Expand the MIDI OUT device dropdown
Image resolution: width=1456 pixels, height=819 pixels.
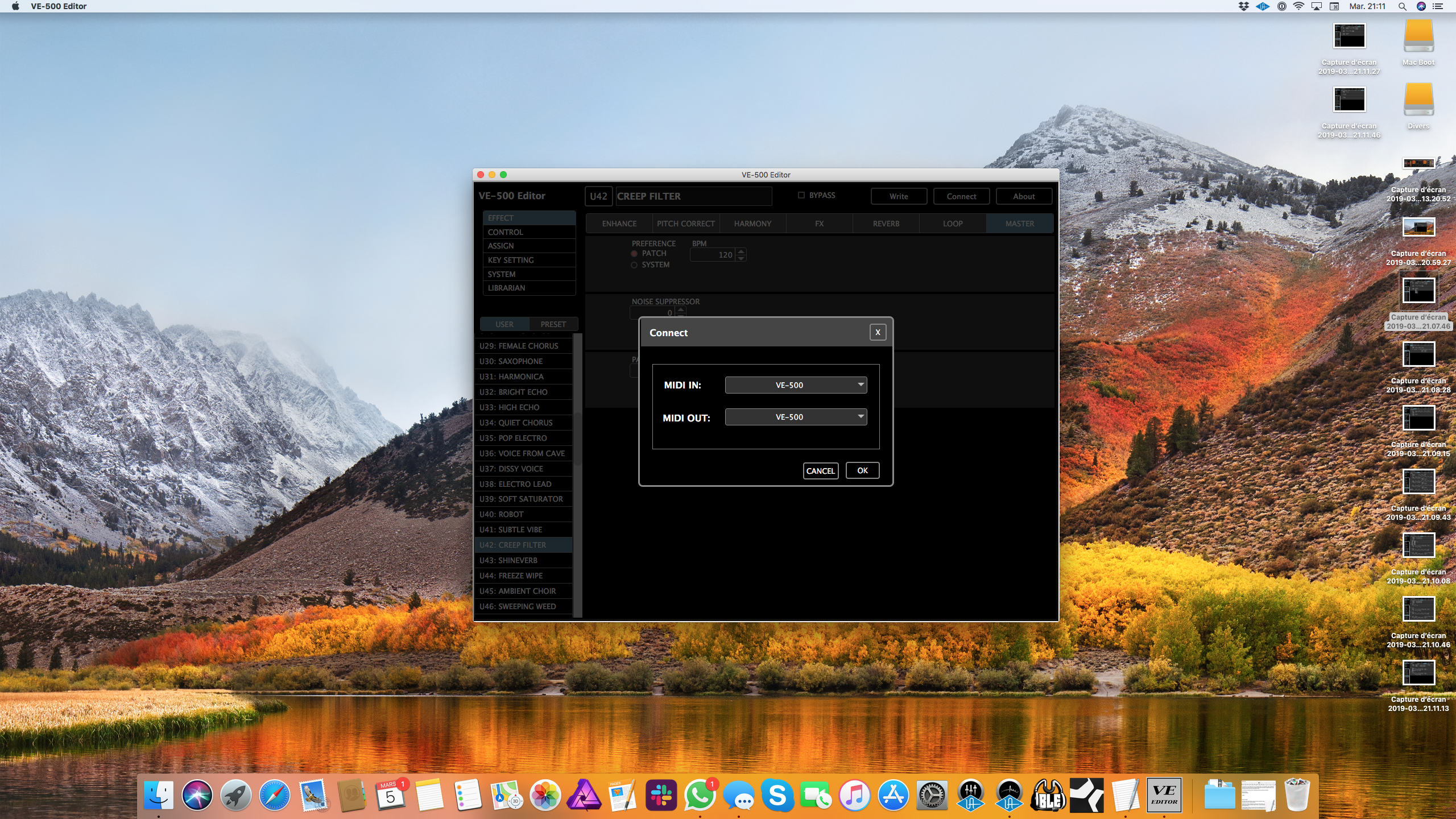[796, 417]
